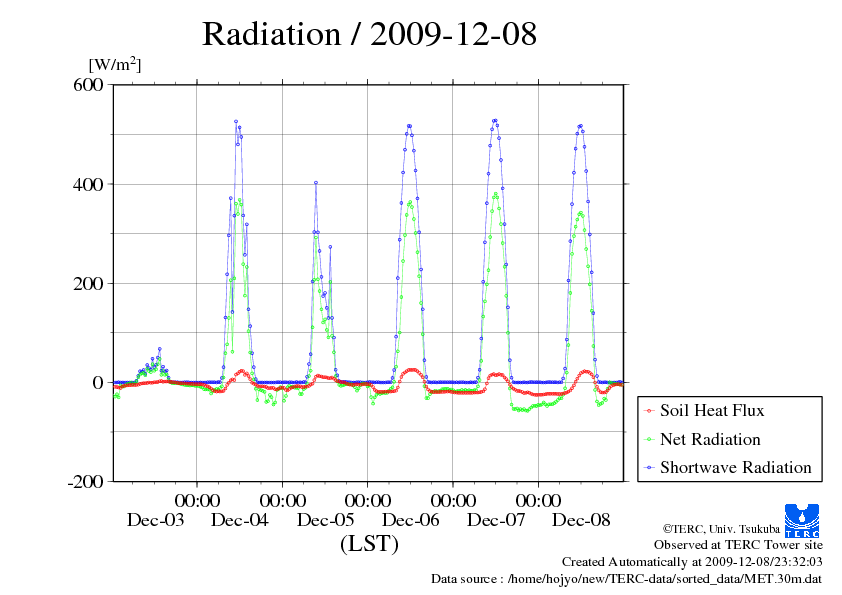Click the Dec-04 shortwave radiation peak
This screenshot has width=842, height=595.
pyautogui.click(x=236, y=122)
